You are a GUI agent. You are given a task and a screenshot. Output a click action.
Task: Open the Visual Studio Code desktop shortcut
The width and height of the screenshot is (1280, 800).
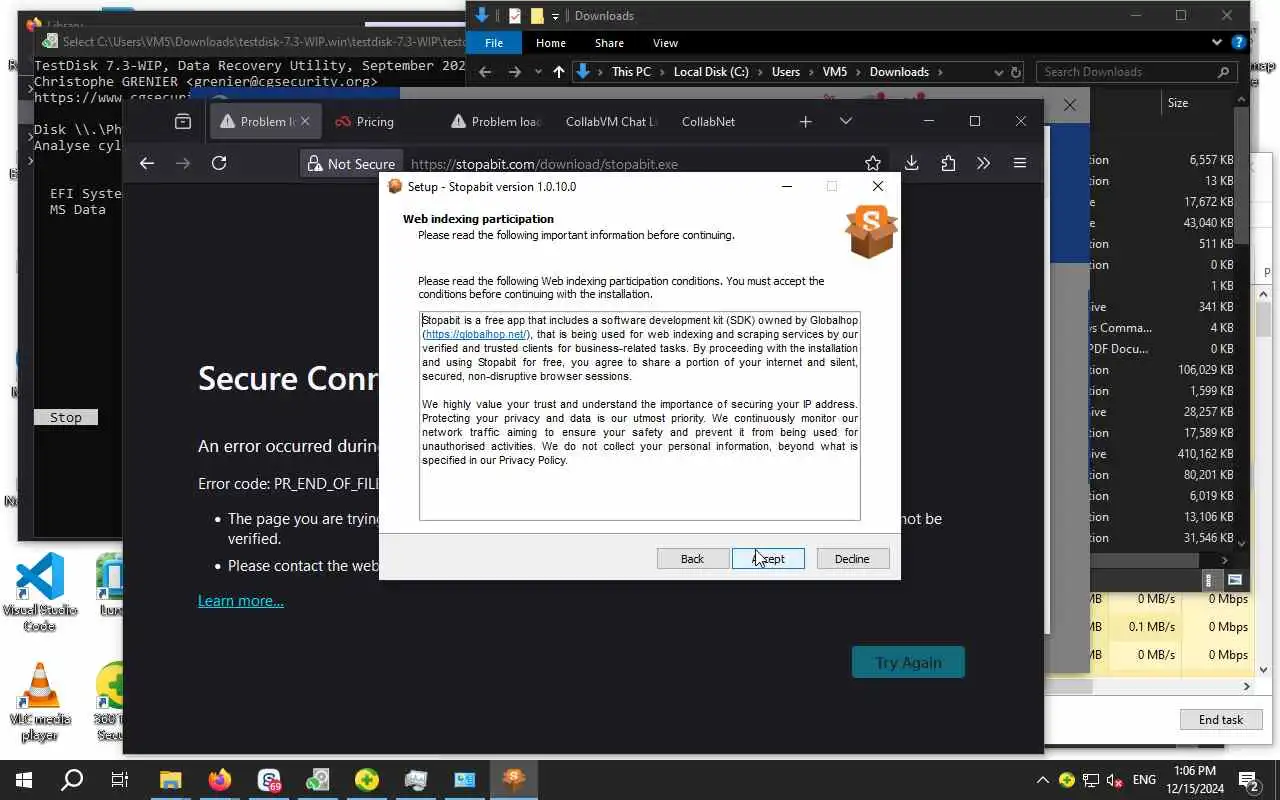(x=40, y=592)
